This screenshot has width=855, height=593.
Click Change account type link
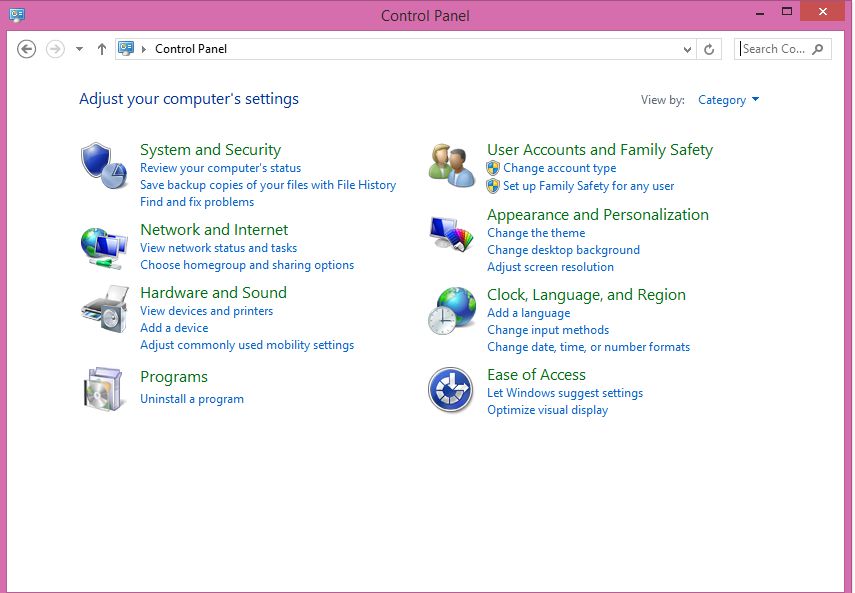point(559,168)
